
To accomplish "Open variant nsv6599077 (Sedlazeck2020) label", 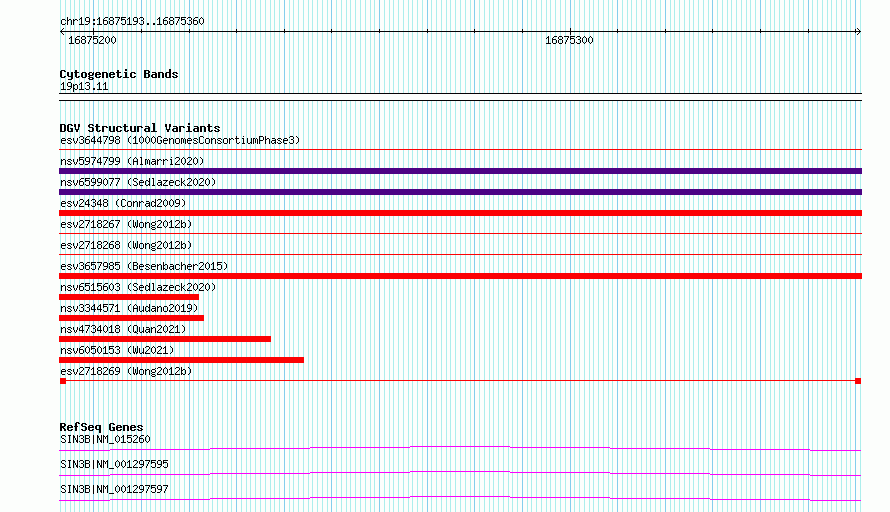I will 138,182.
